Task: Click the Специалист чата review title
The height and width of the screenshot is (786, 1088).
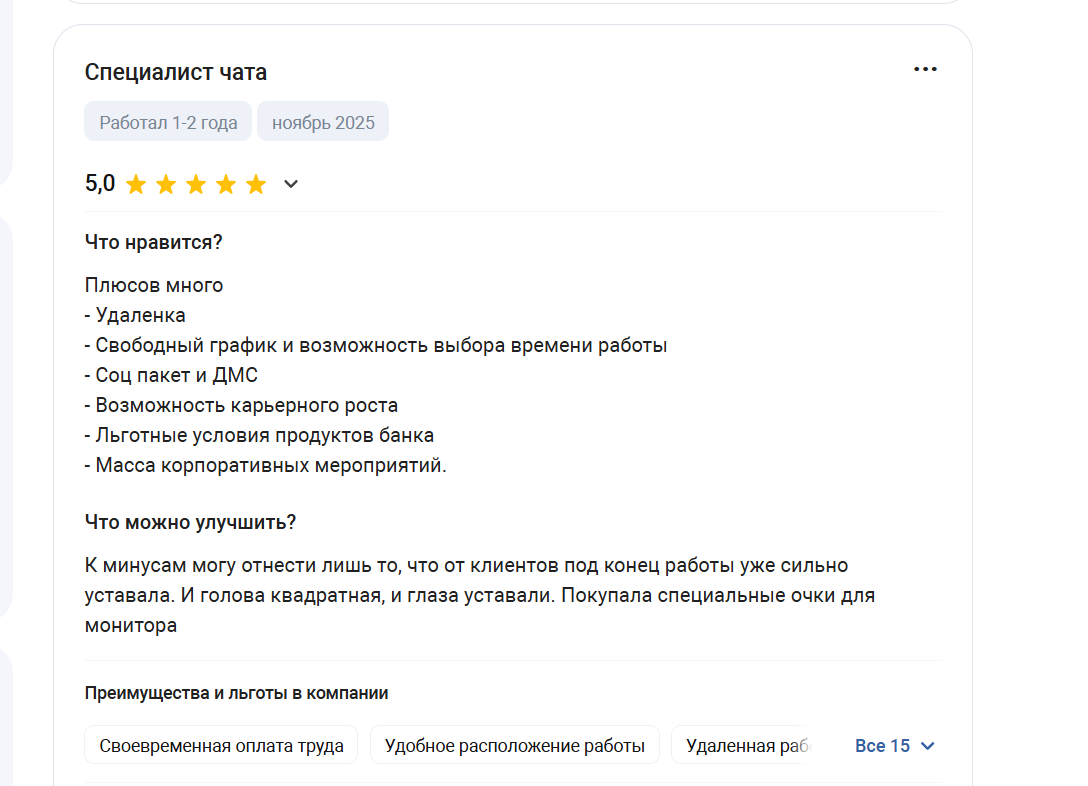Action: [x=176, y=72]
